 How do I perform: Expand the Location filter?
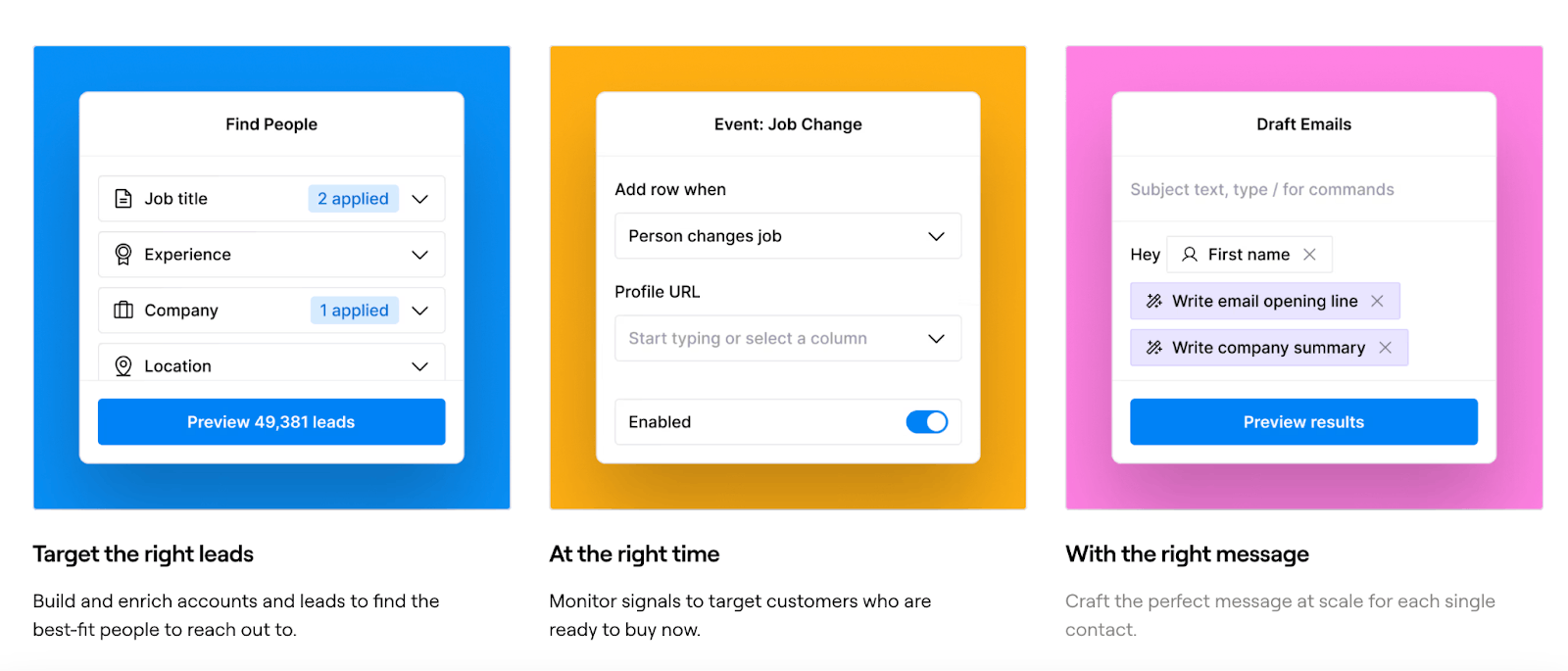click(x=420, y=366)
